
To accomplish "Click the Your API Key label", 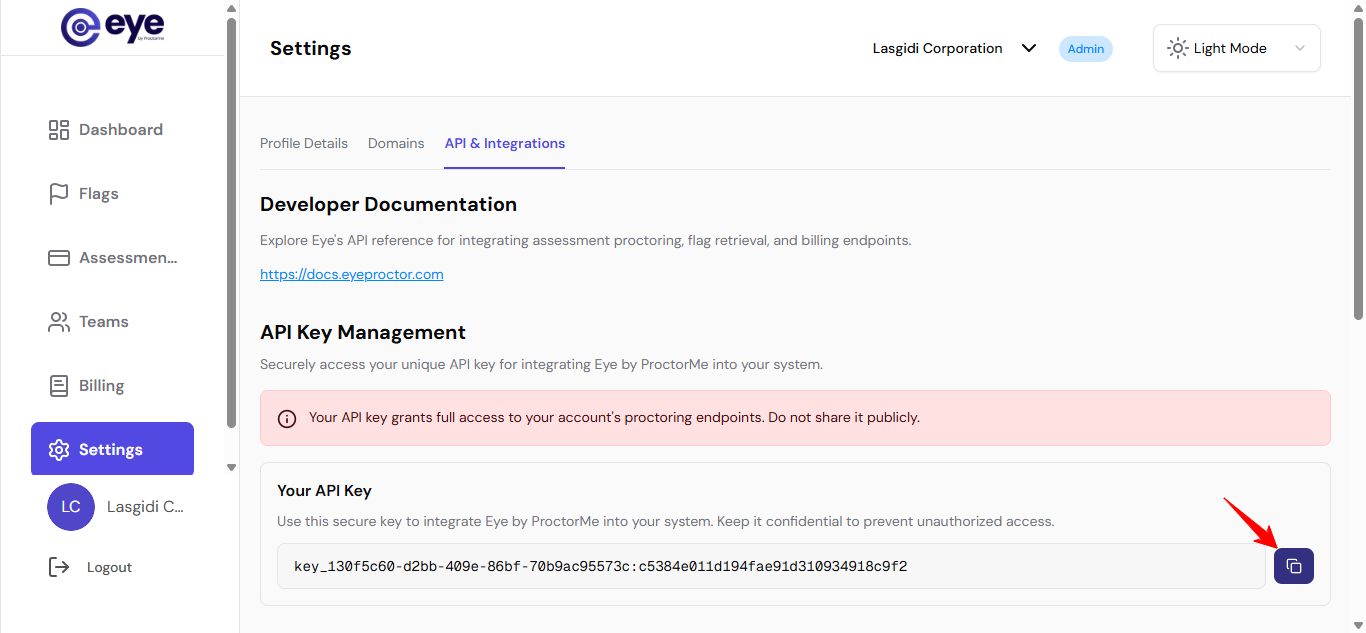I will (324, 491).
